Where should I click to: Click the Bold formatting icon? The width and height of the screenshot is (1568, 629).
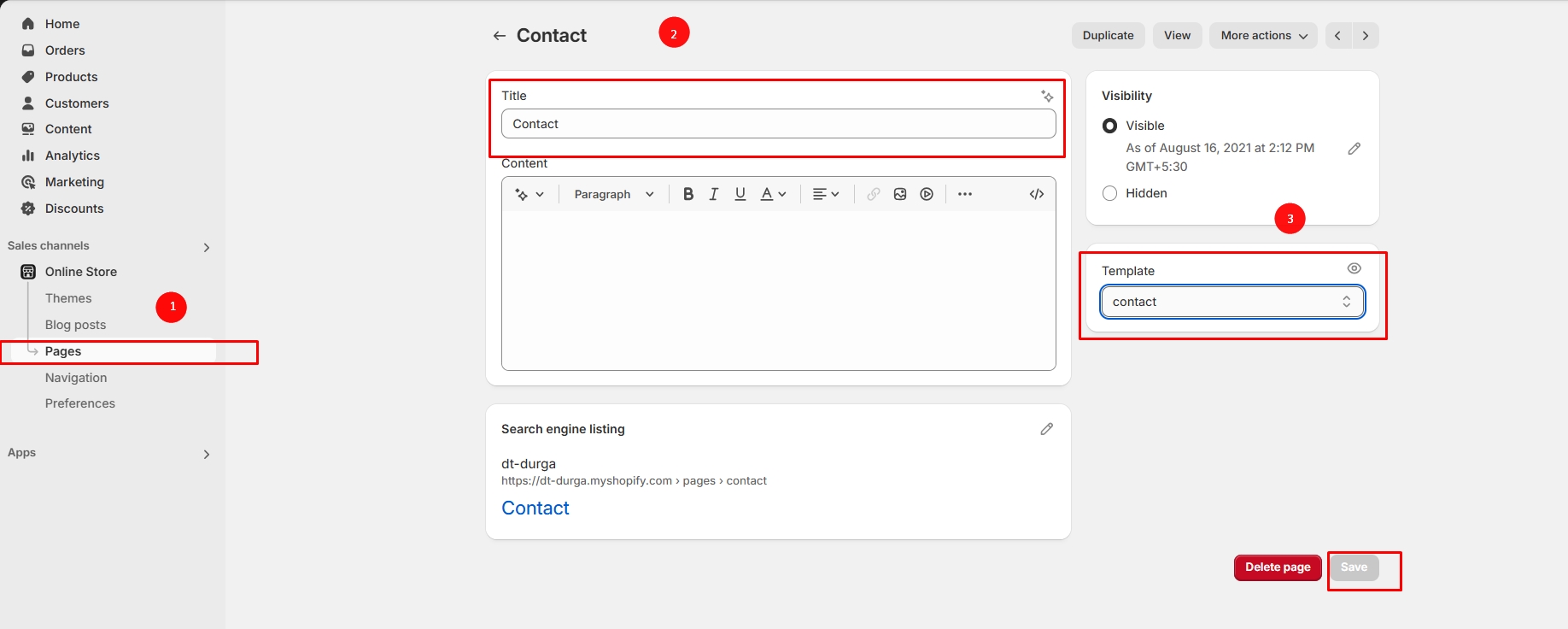pos(688,194)
